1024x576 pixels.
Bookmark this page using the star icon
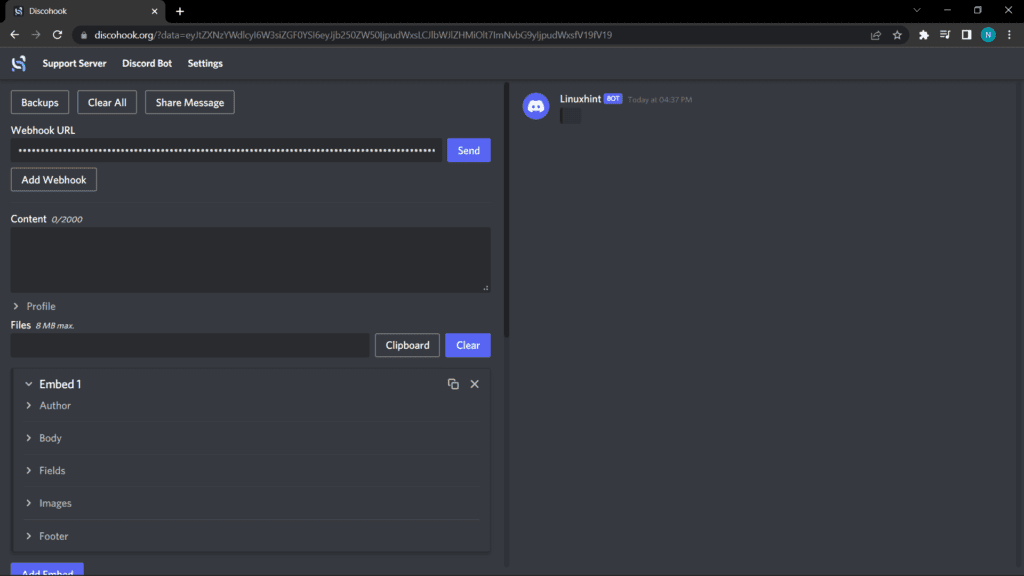pyautogui.click(x=897, y=35)
